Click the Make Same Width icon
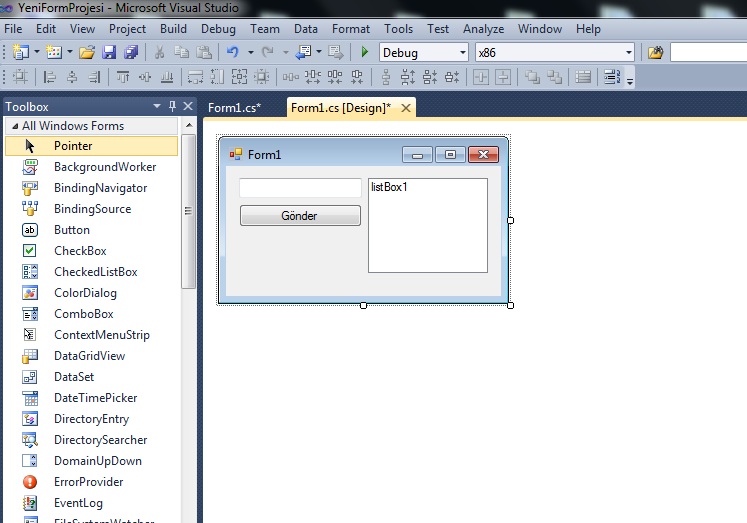Screen dimensions: 747x523 [x=195, y=77]
